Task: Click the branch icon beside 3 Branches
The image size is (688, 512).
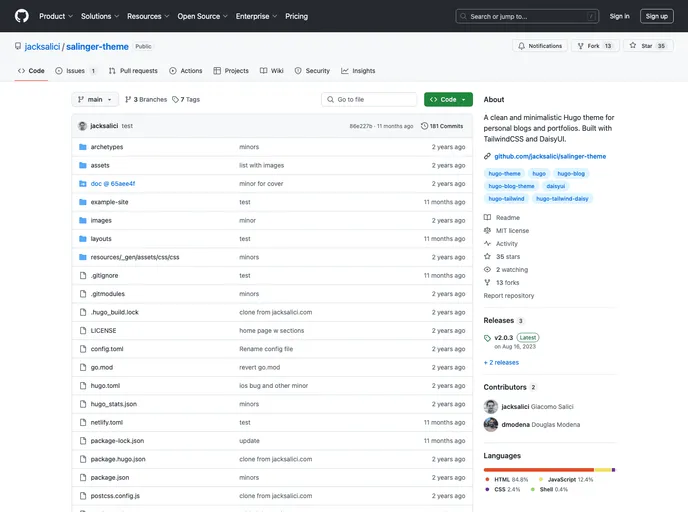Action: click(x=128, y=100)
